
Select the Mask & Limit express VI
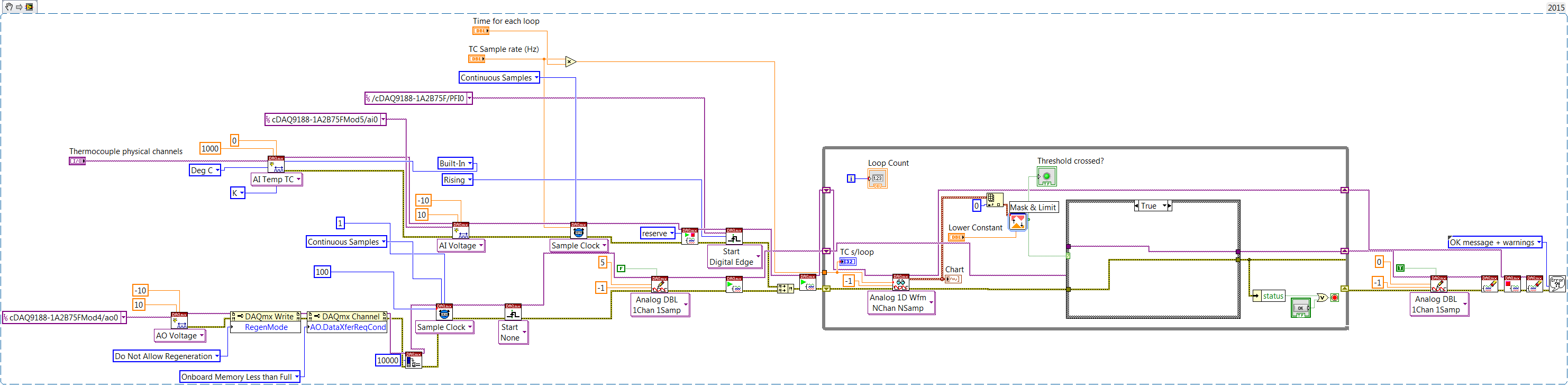click(1018, 222)
